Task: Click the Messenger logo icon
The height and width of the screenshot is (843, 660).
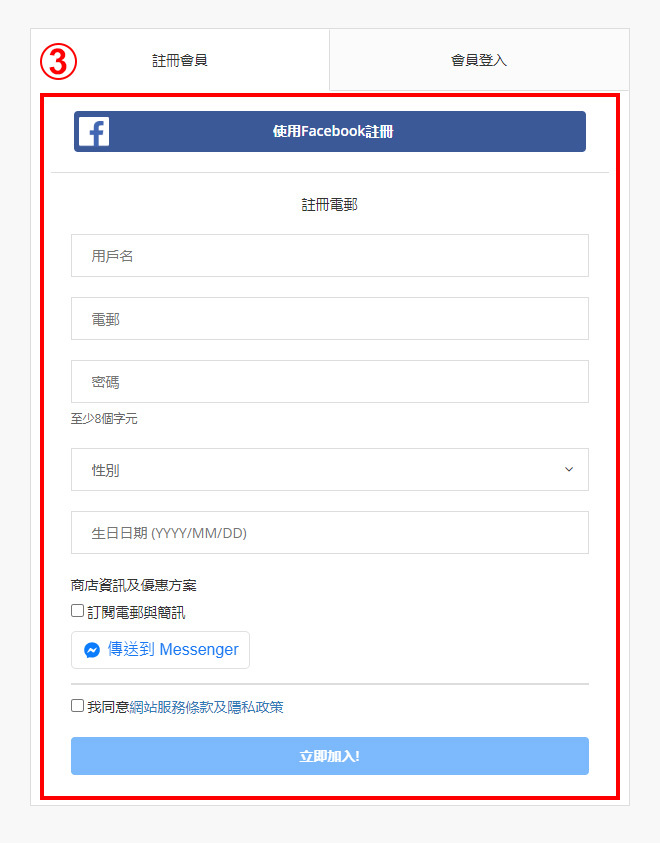Action: pyautogui.click(x=92, y=650)
